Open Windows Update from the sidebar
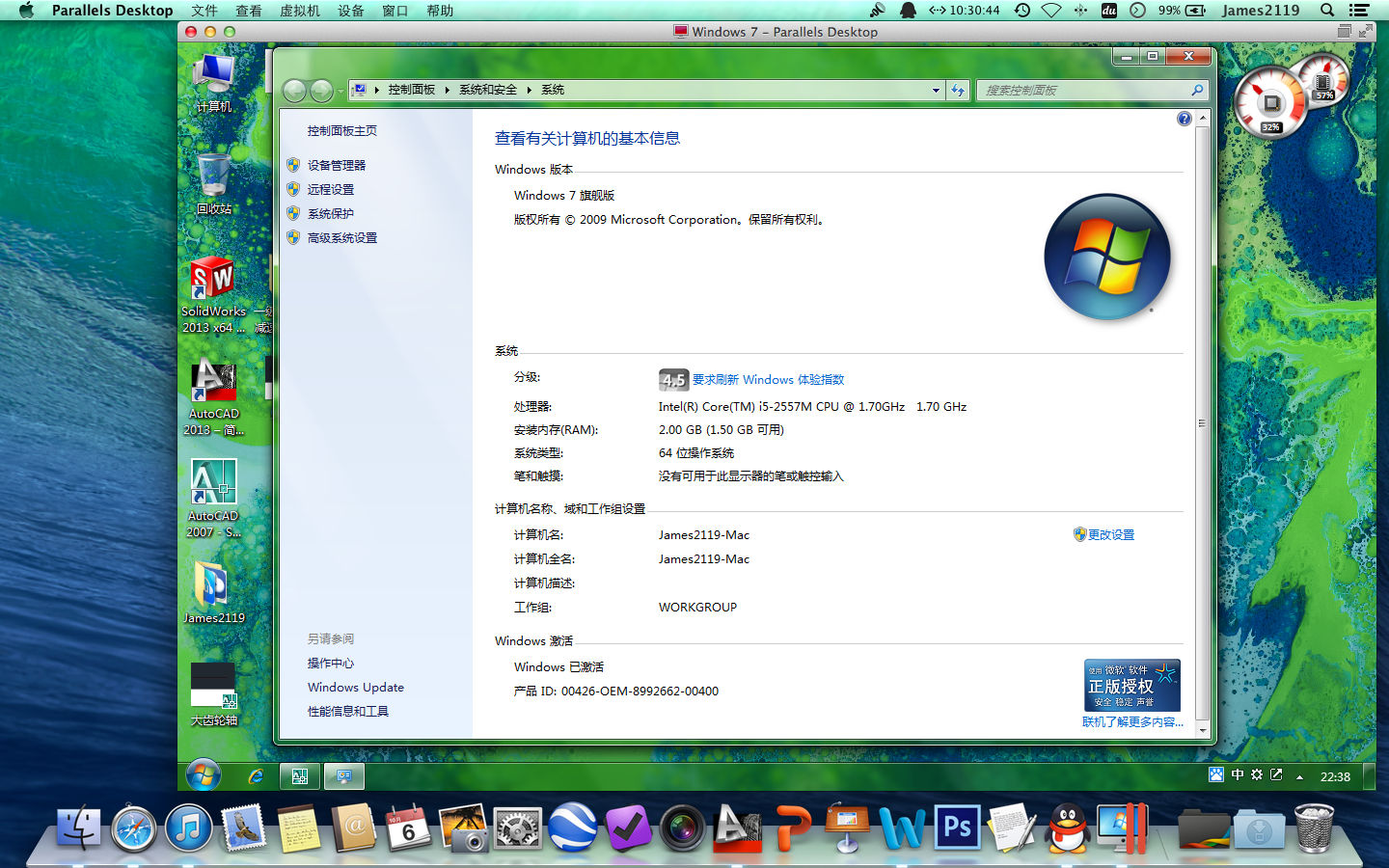This screenshot has height=868, width=1389. pos(356,688)
